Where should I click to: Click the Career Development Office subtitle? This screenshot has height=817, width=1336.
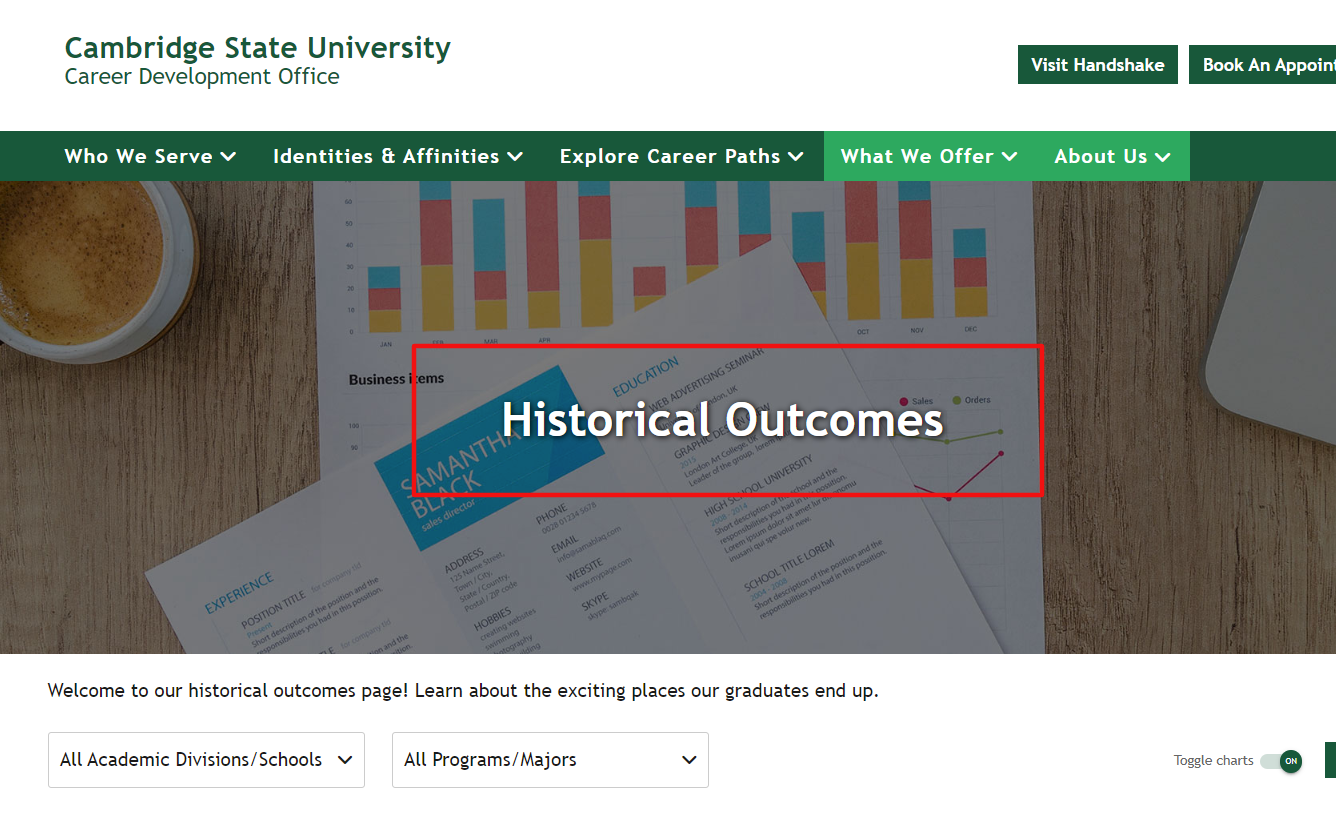pos(202,77)
